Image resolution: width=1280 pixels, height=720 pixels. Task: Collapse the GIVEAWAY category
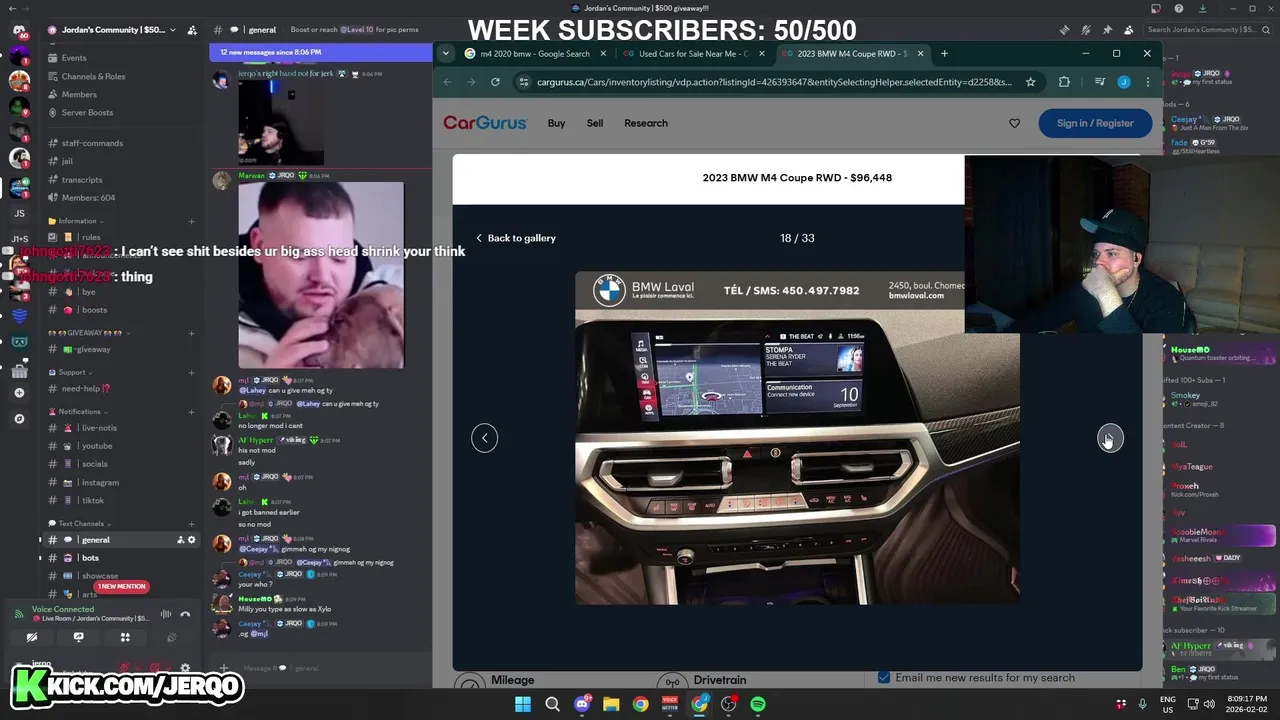[89, 333]
